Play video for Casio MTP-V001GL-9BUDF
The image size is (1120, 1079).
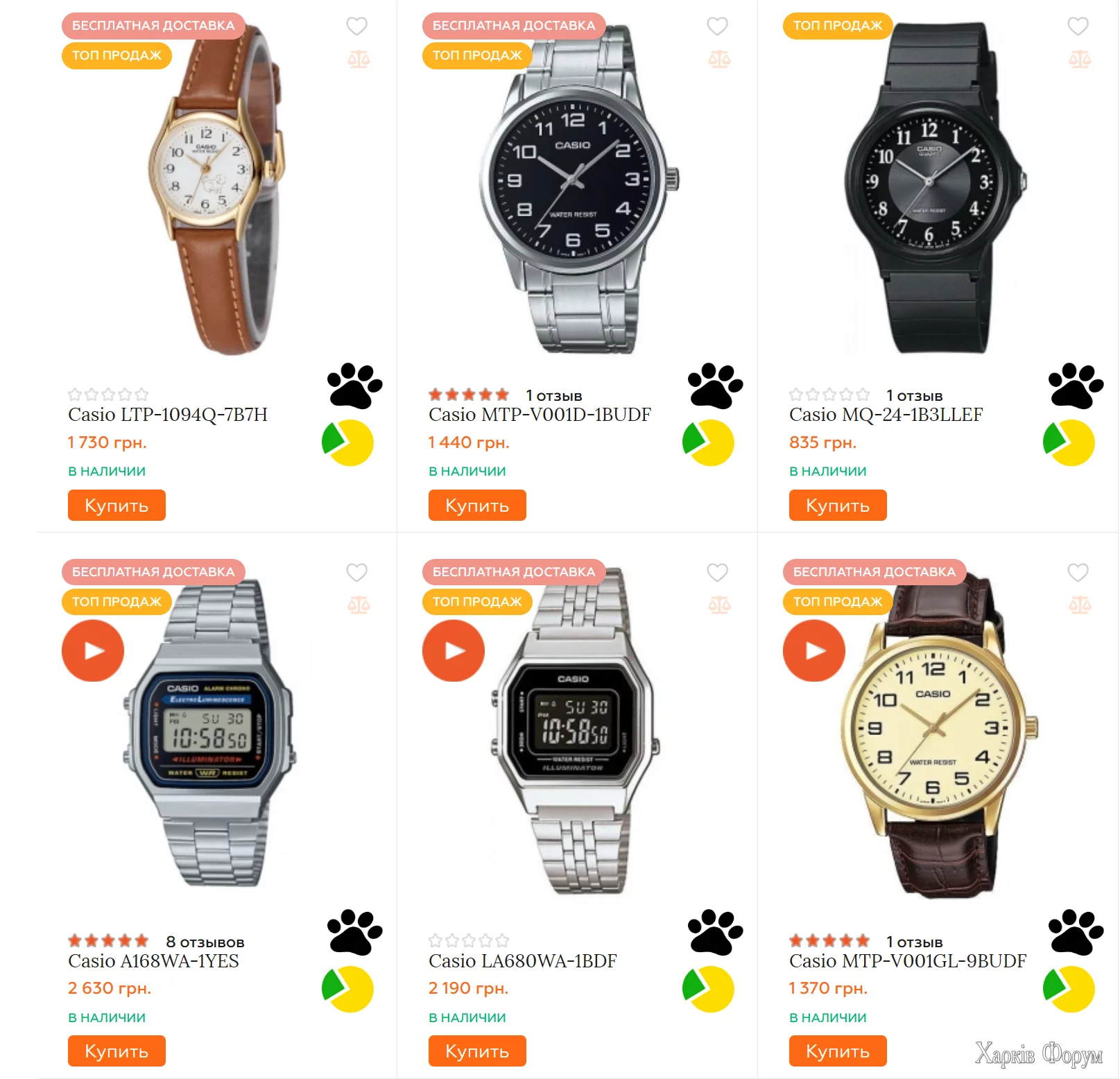814,650
